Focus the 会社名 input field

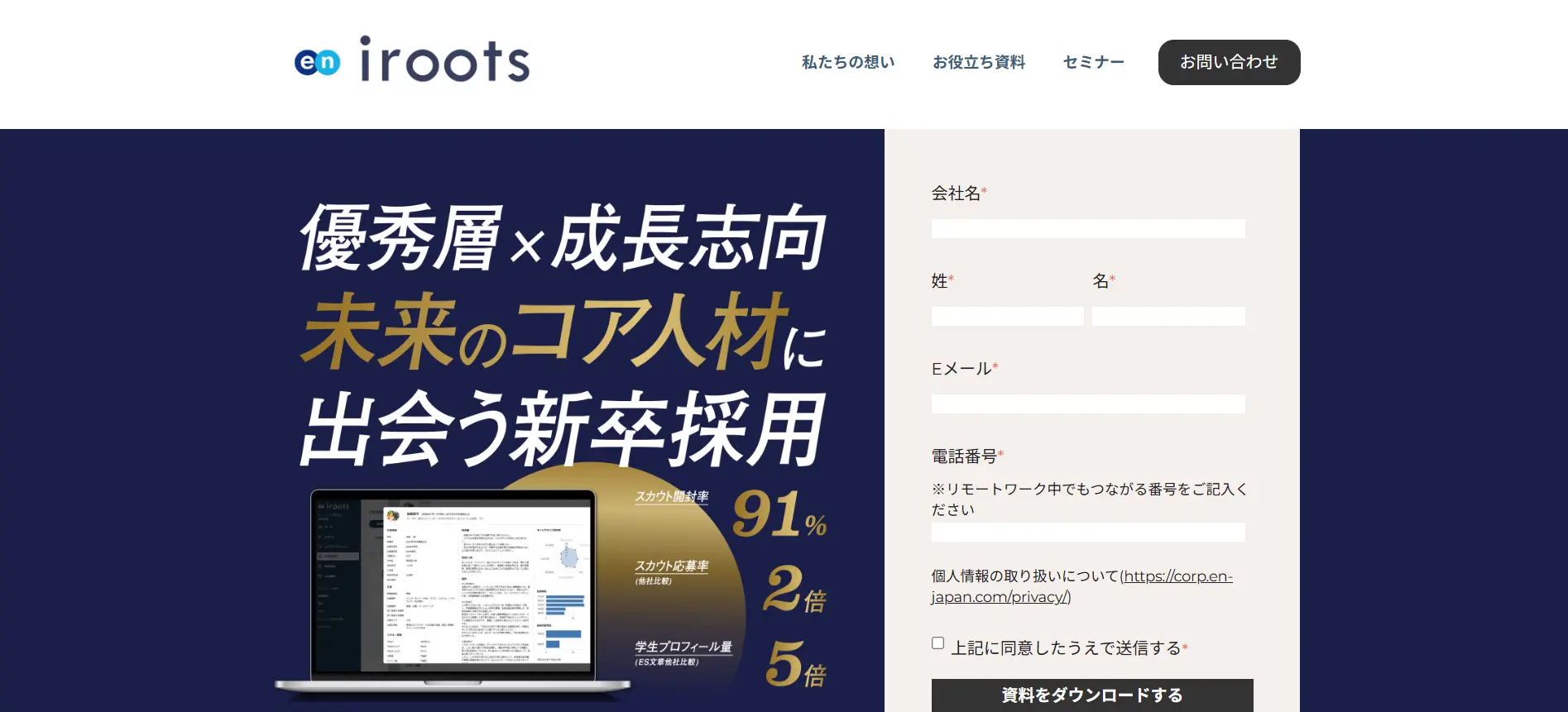[1088, 228]
